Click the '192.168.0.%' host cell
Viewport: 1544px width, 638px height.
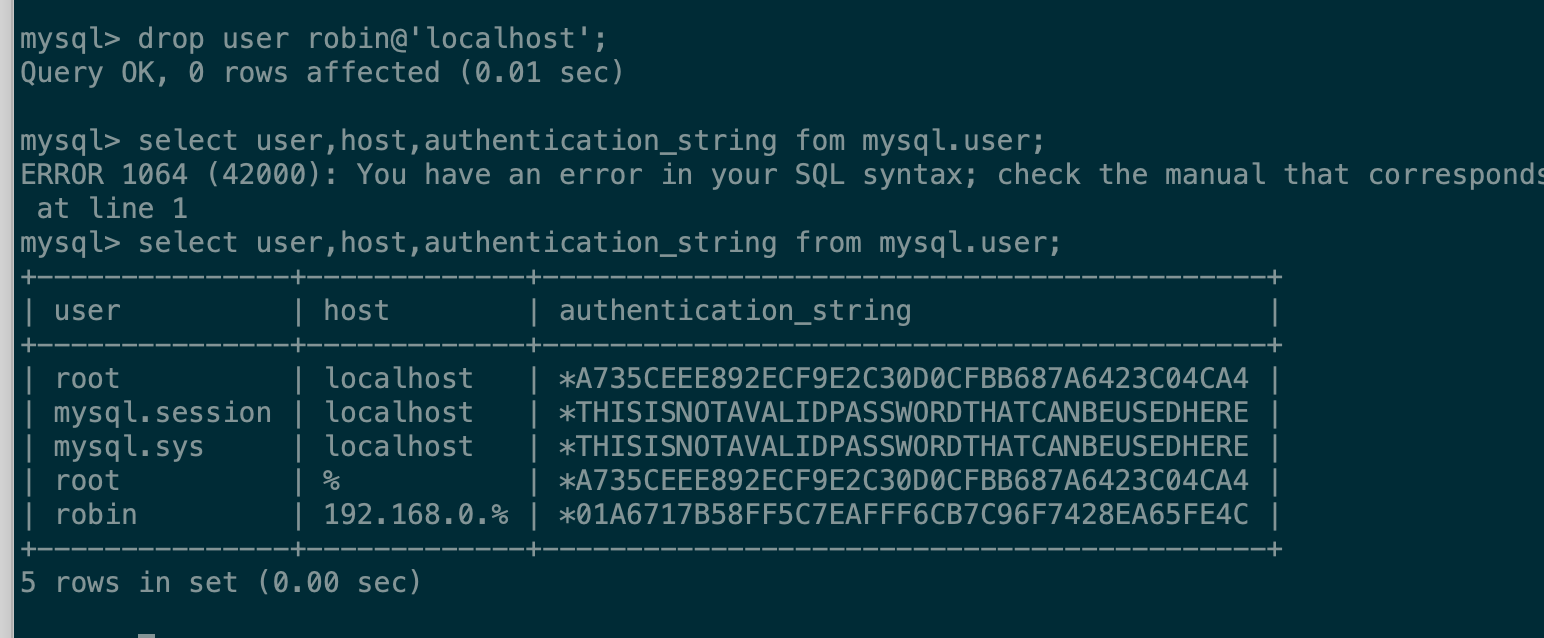tap(415, 515)
